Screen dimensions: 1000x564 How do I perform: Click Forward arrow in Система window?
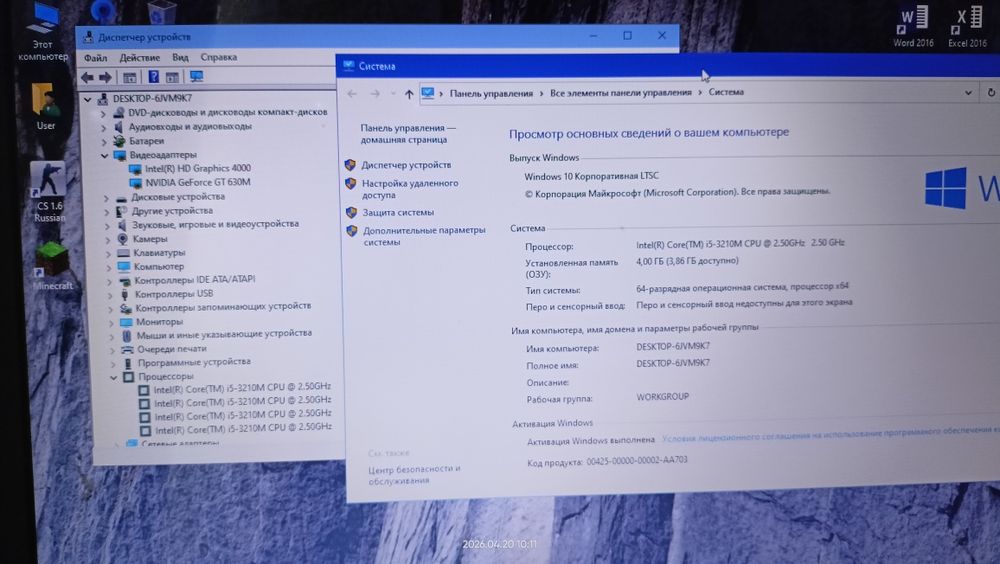pyautogui.click(x=375, y=94)
